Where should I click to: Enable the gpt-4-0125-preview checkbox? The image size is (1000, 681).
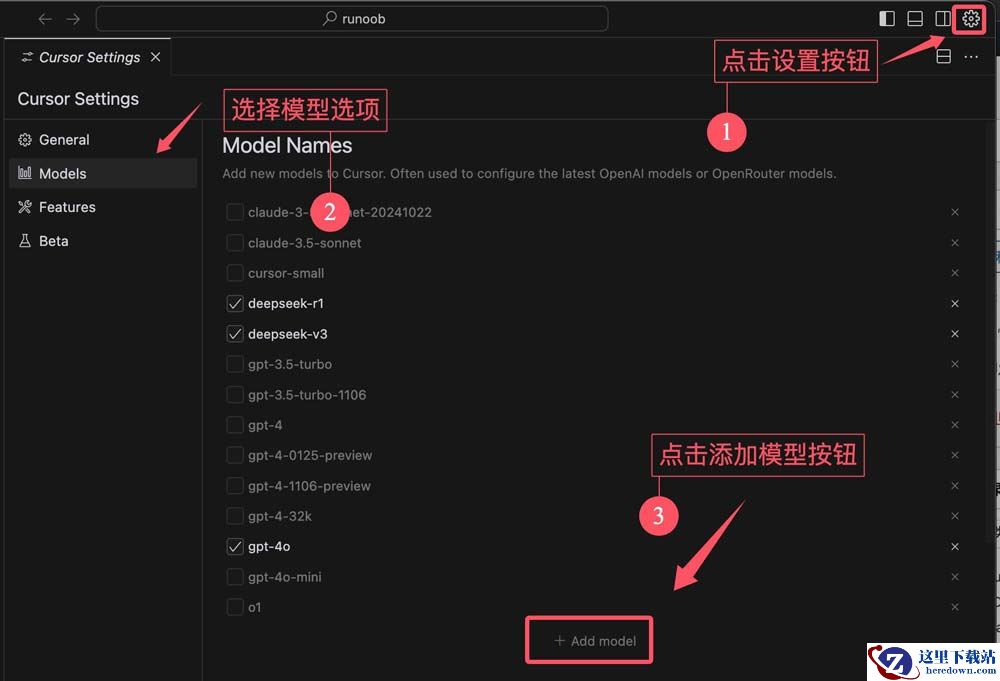tap(235, 455)
